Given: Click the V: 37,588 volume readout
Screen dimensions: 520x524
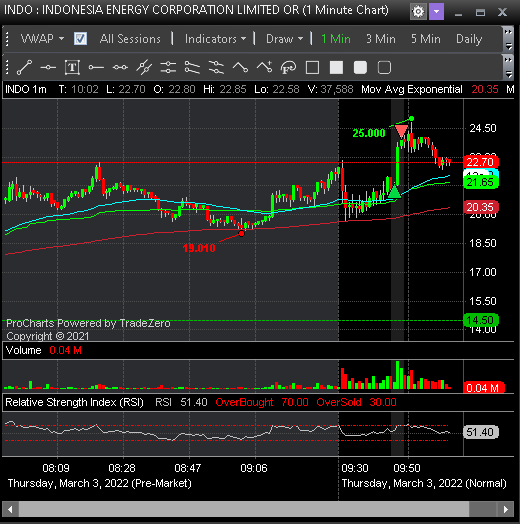Looking at the screenshot, I should point(330,89).
